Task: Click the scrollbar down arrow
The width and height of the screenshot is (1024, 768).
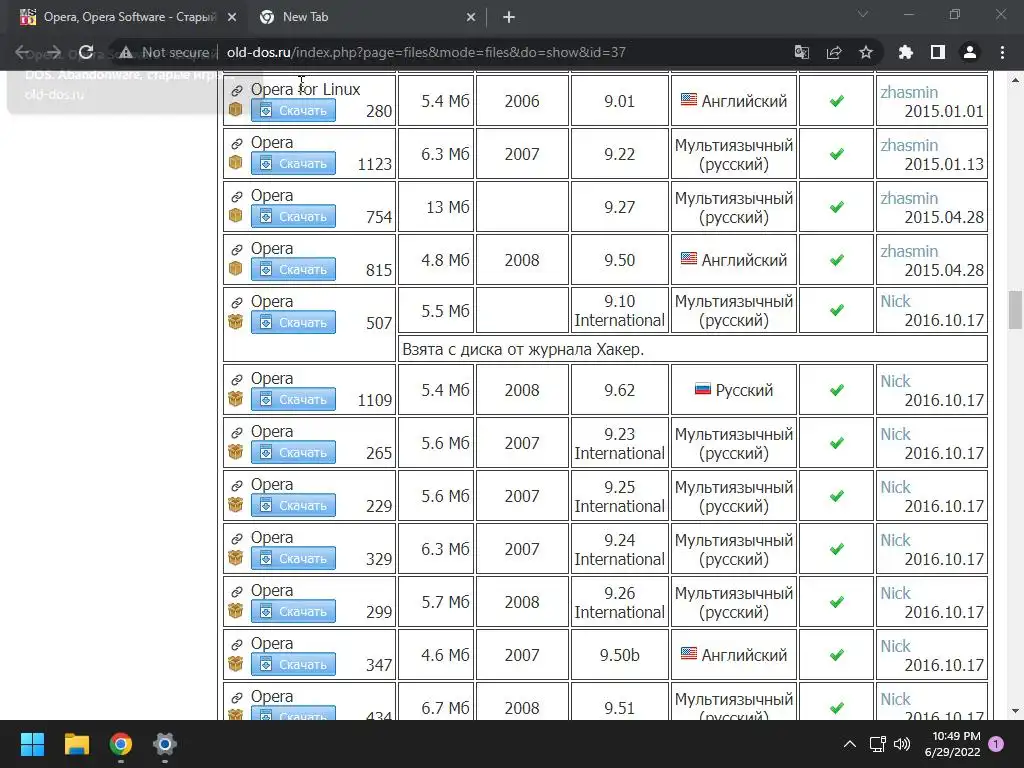Action: 1015,711
